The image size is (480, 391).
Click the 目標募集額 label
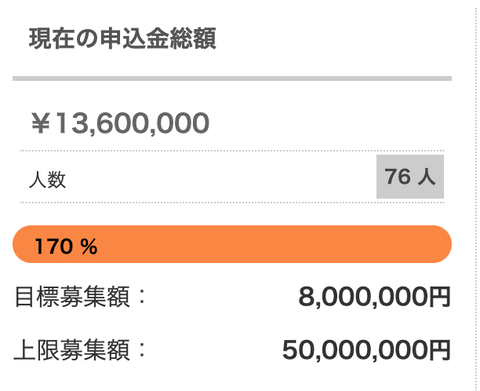click(72, 296)
